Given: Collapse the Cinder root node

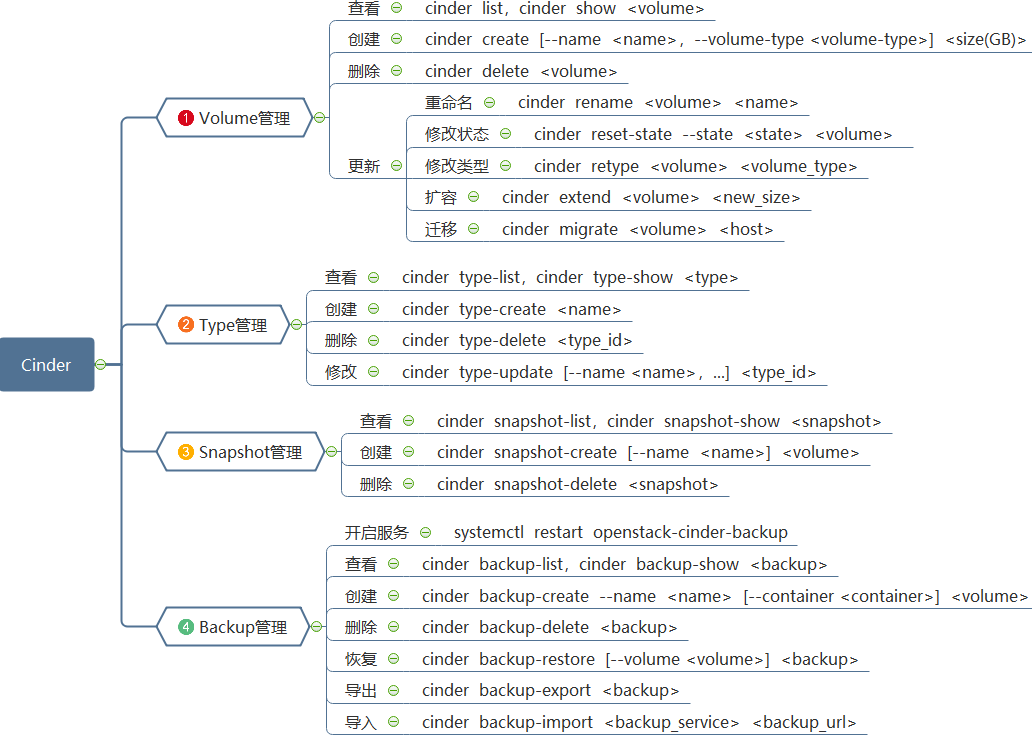Looking at the screenshot, I should (101, 365).
